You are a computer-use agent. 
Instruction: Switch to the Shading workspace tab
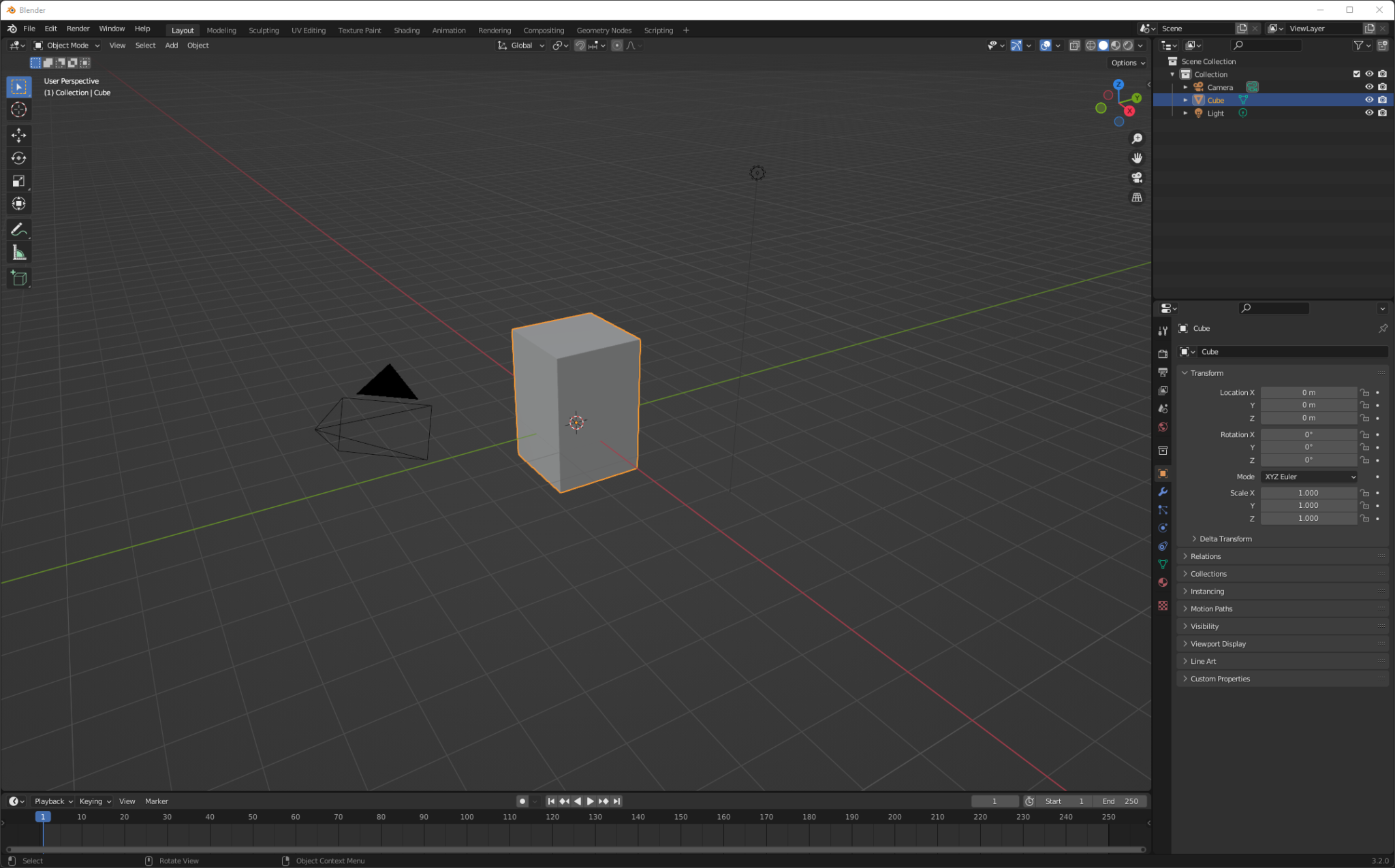(x=407, y=30)
